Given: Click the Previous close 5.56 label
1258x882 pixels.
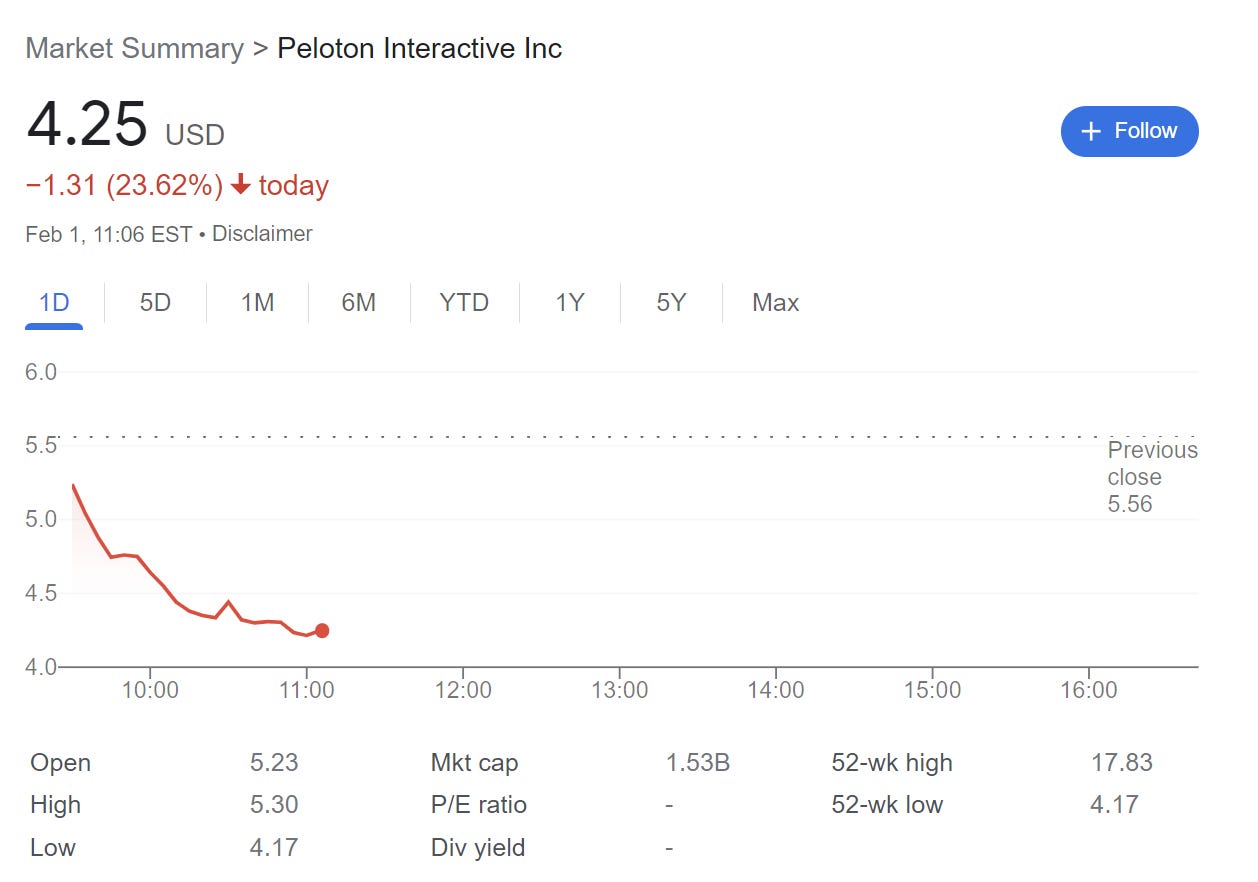Looking at the screenshot, I should point(1151,477).
